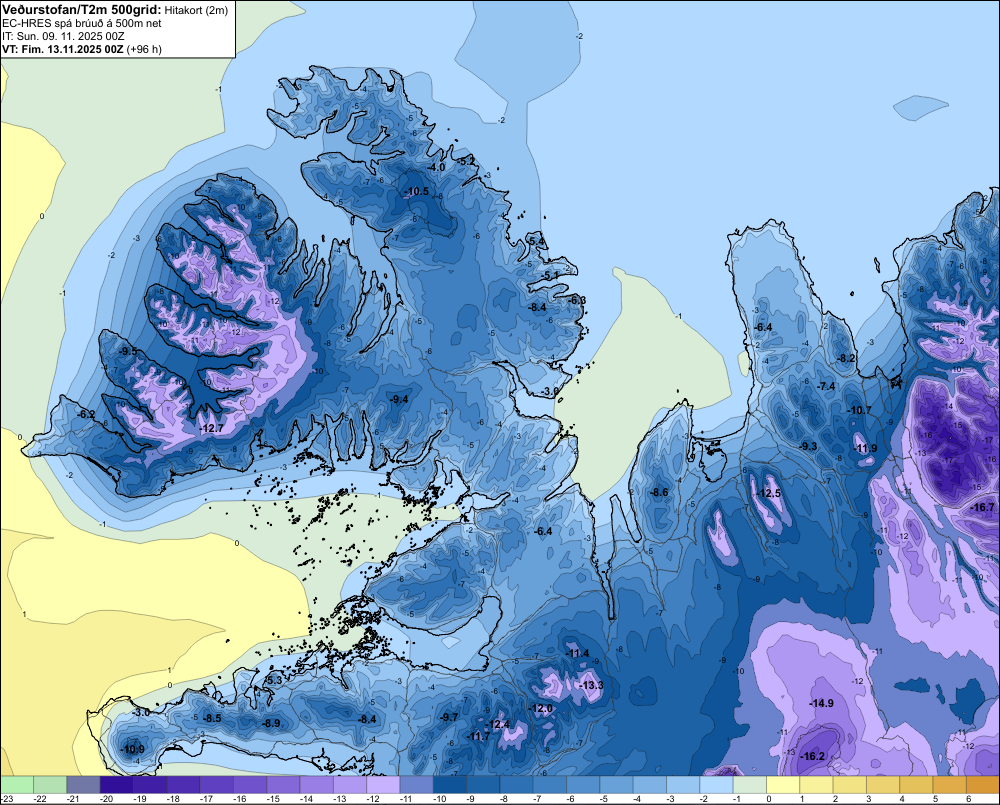Click the legend swatch above label -16
The image size is (1000, 805).
coord(250,785)
